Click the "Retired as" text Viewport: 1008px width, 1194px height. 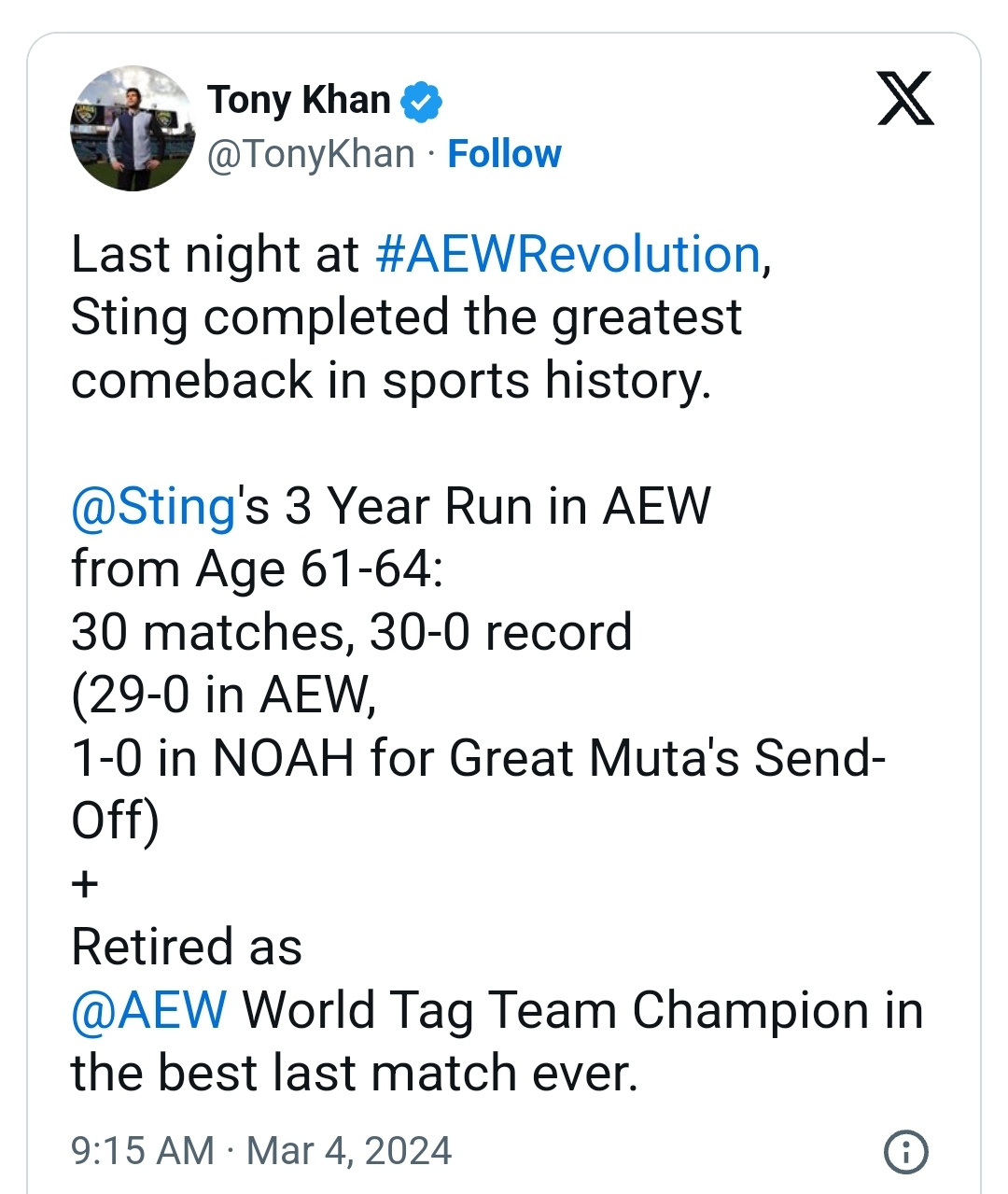[x=187, y=948]
